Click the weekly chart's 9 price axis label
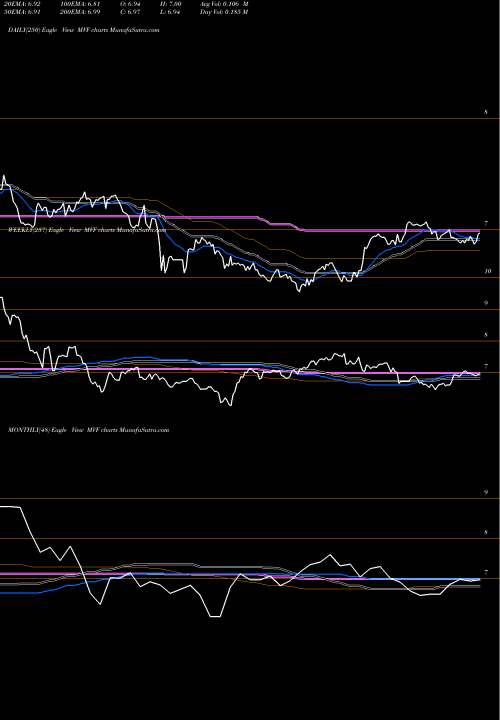This screenshot has width=500, height=720. [x=486, y=303]
